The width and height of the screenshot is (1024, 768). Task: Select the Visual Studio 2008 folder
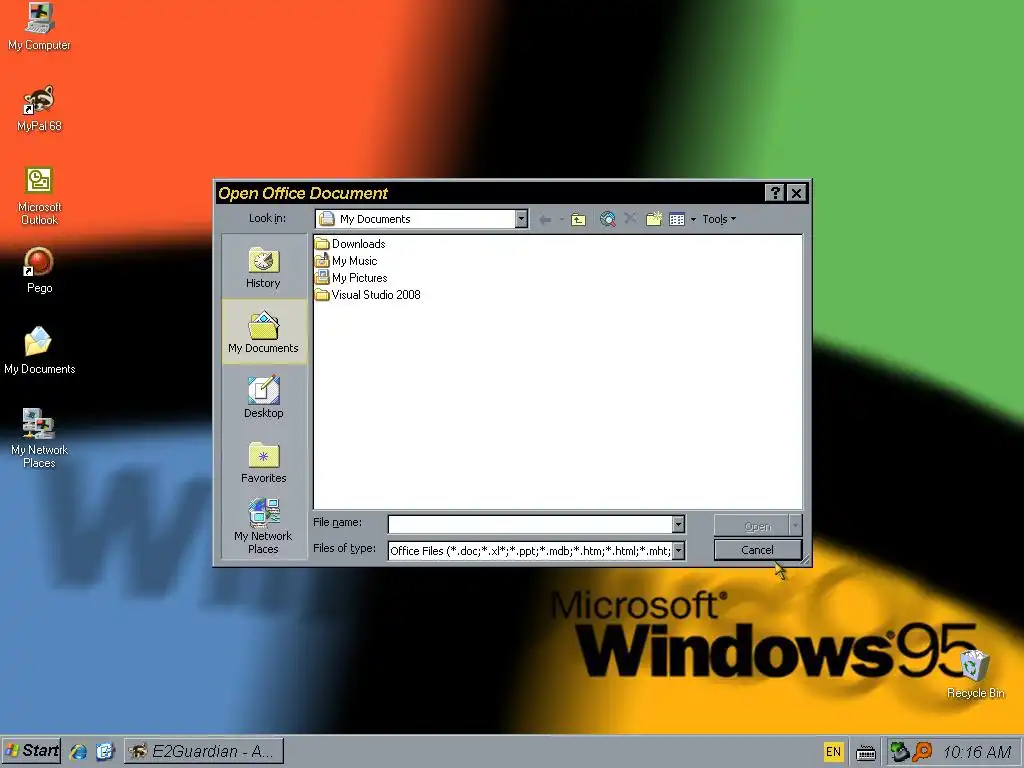(x=368, y=295)
